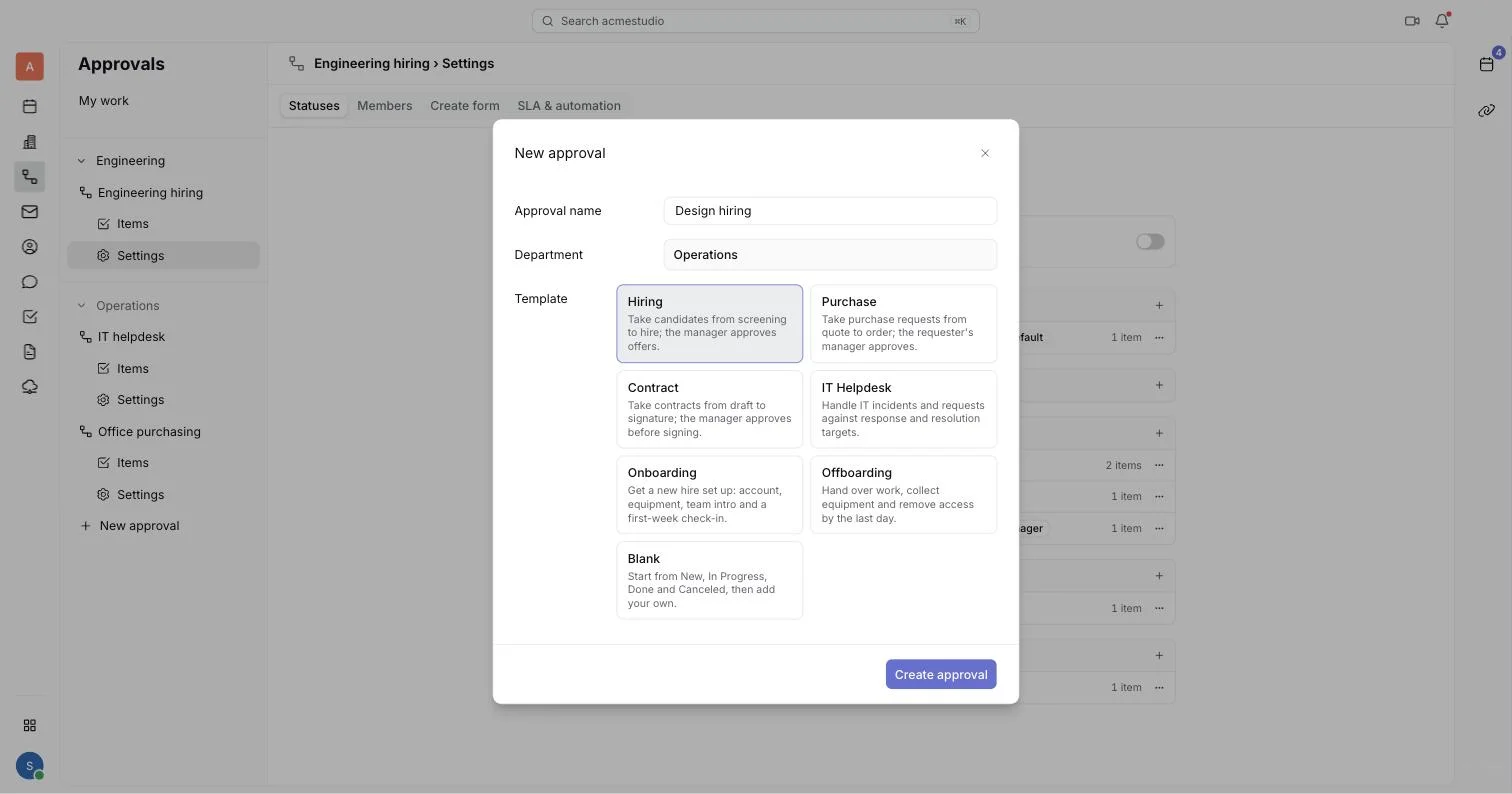Click the Approval name field containing Design hiring

(830, 211)
